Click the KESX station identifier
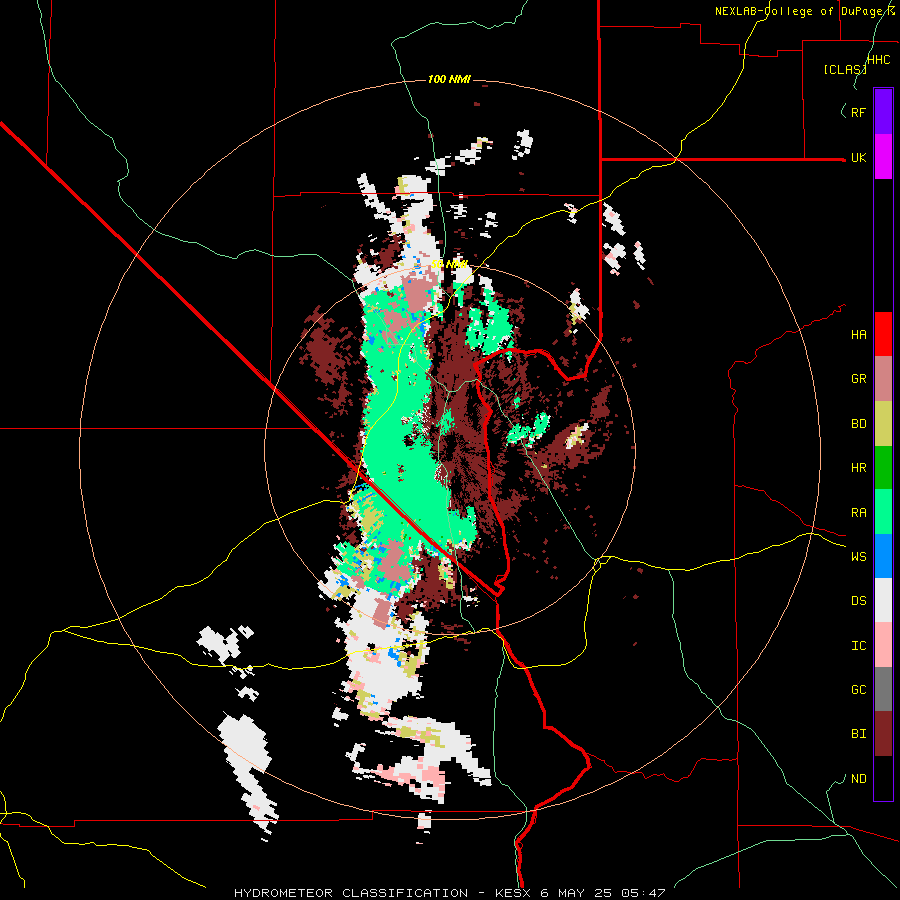900x900 pixels. (514, 893)
